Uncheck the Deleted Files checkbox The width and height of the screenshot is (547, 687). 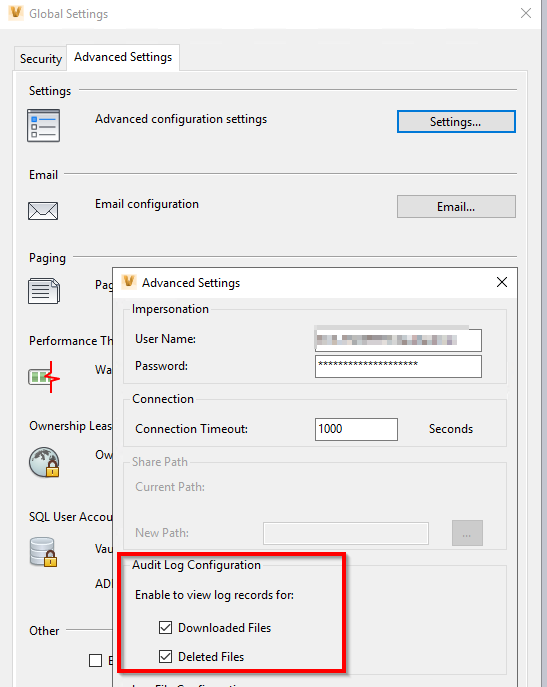pos(165,656)
